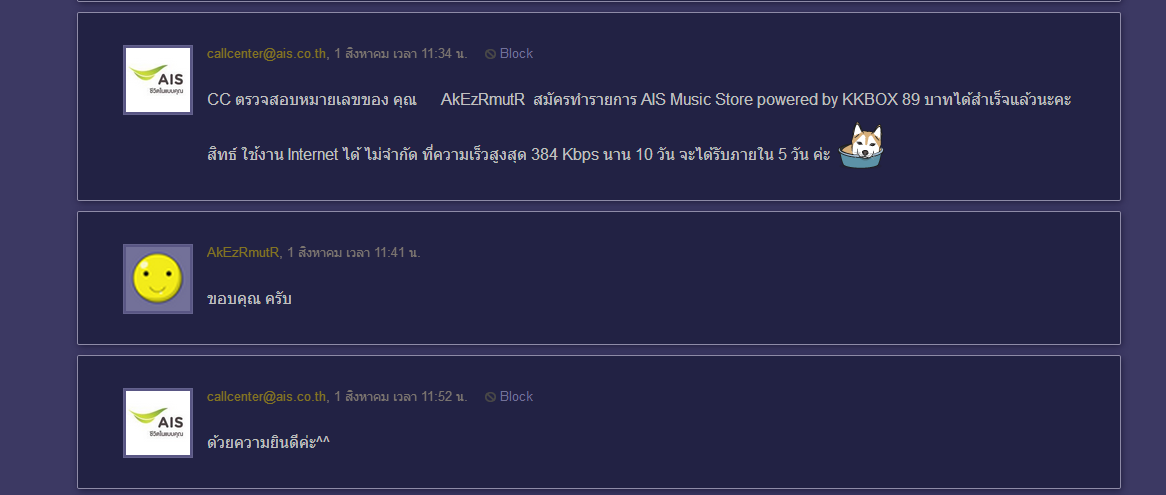Click the 384 Kbps internet speed line
Image resolution: width=1166 pixels, height=495 pixels.
coord(518,155)
